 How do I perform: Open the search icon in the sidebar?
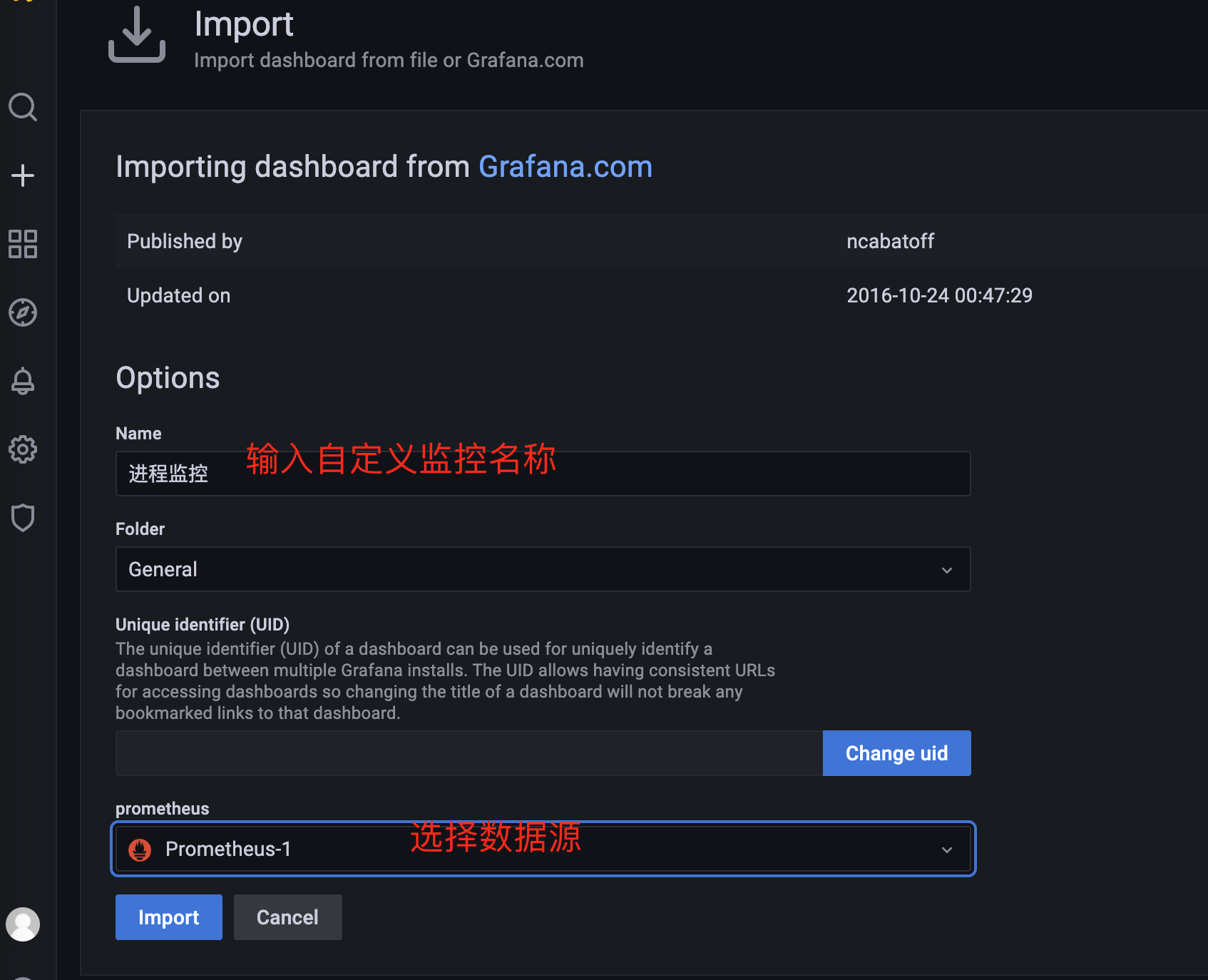[23, 107]
